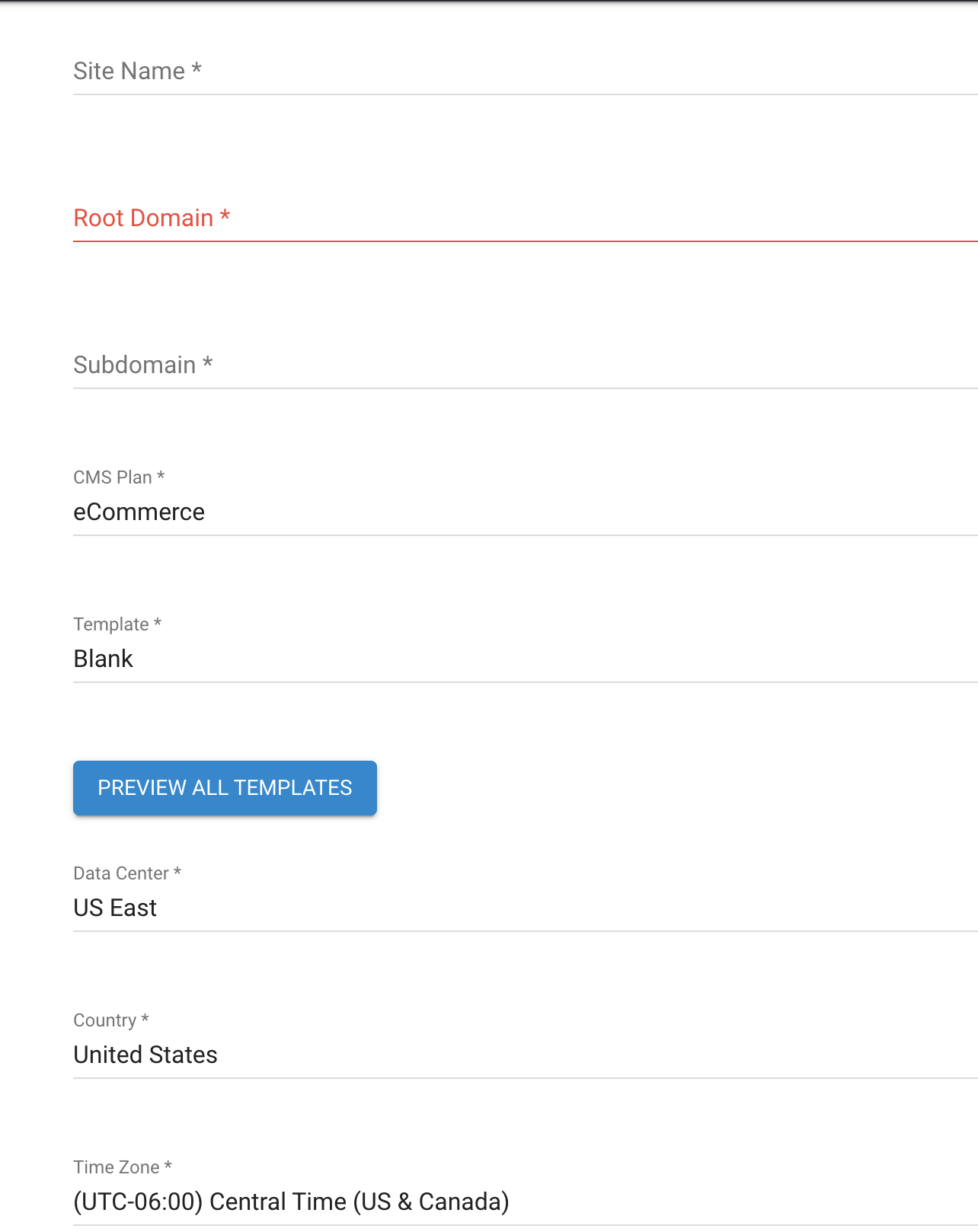978x1232 pixels.
Task: Focus the Site Name text field
Action: click(526, 72)
